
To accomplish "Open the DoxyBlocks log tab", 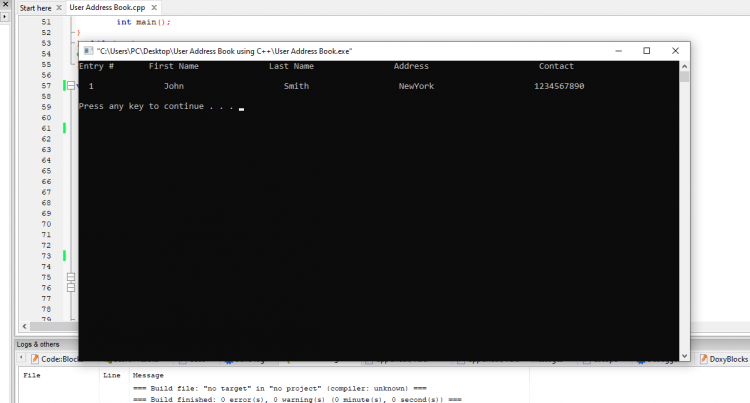I will coord(724,359).
